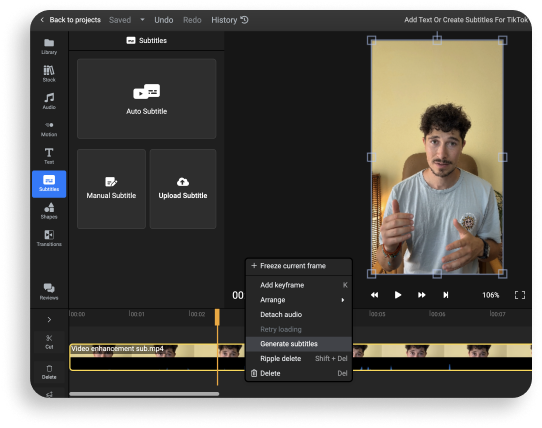Click the Subtitles panel header
542x428 pixels.
coord(147,41)
